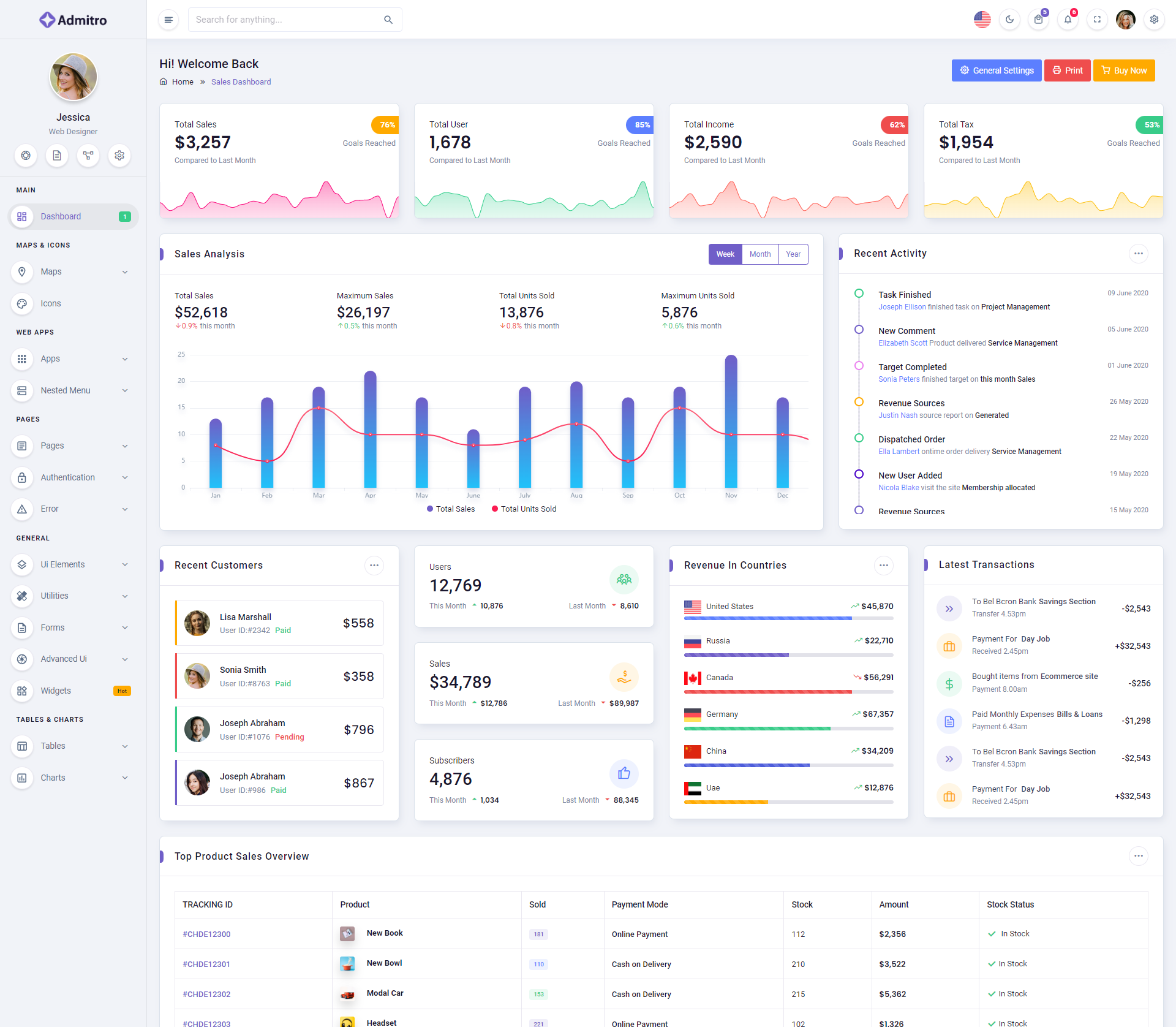Open the cart bag icon in header
The width and height of the screenshot is (1176, 1027).
1038,20
